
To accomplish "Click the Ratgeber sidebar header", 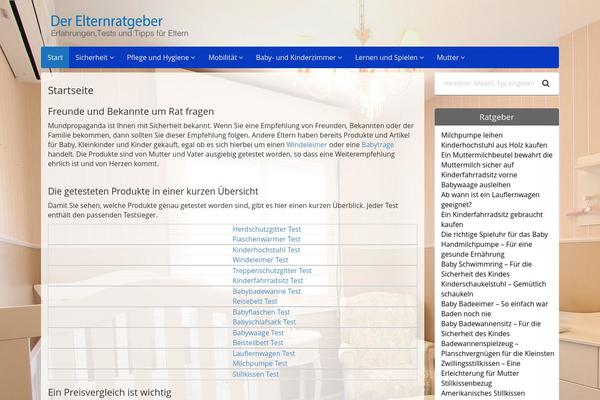I will pos(497,117).
